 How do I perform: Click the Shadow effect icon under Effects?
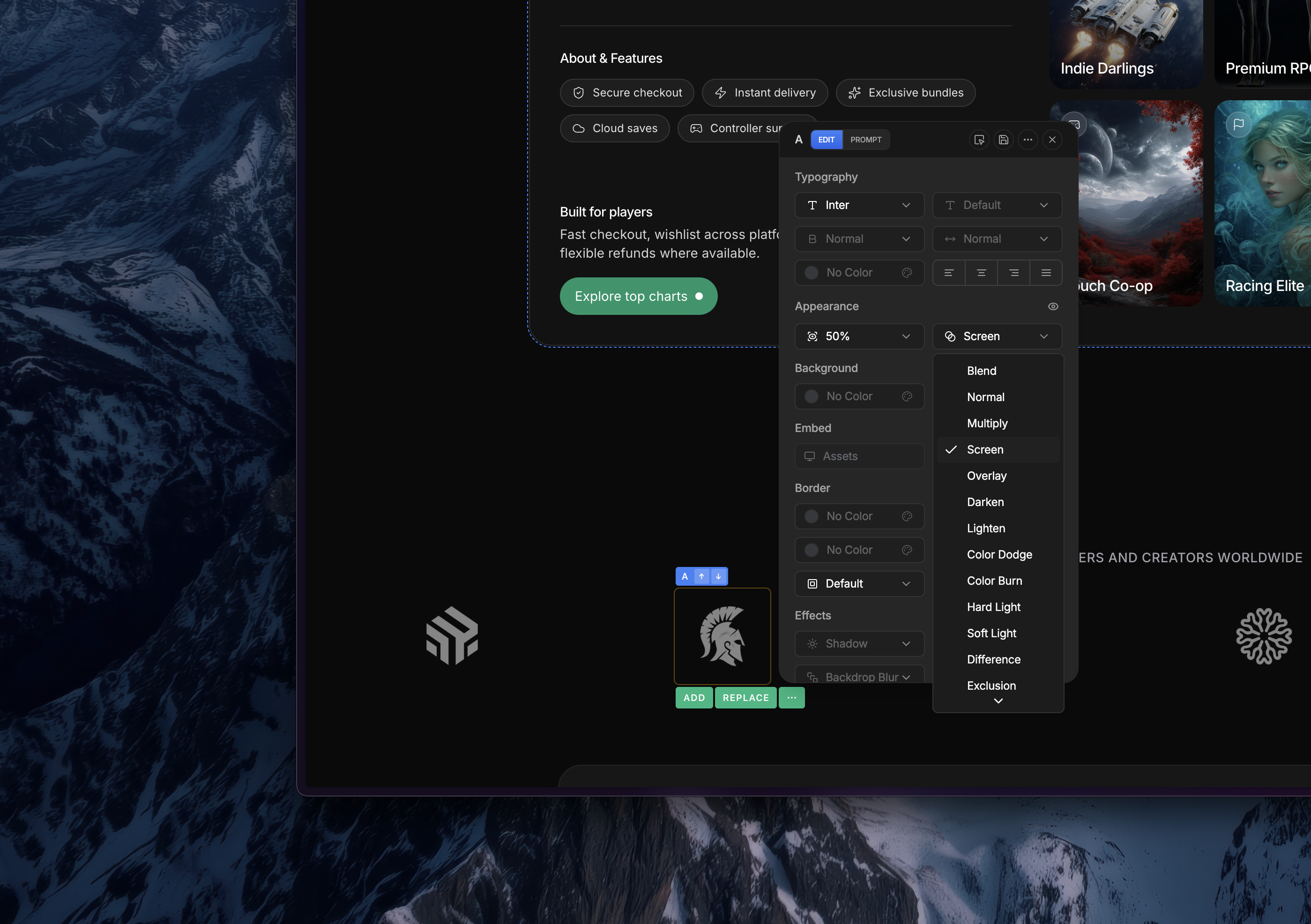[812, 644]
